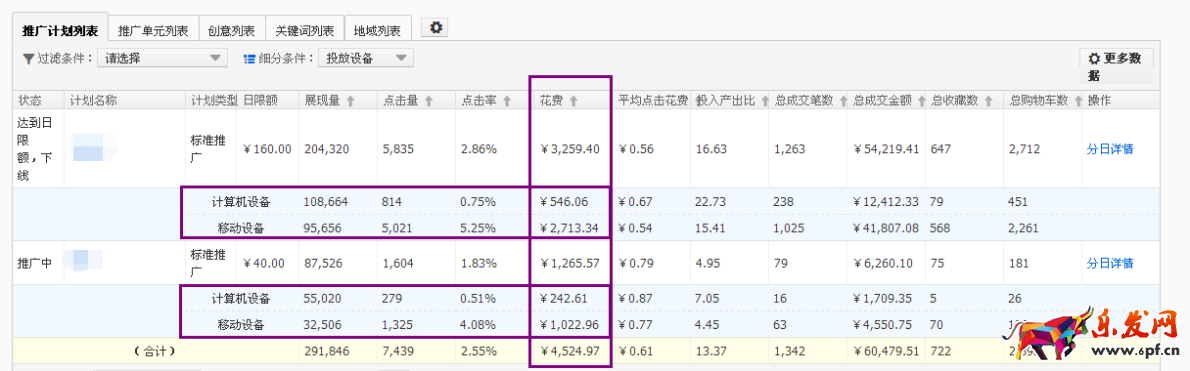This screenshot has height=371, width=1190.
Task: Switch to 推广单元列表 tab
Action: click(x=154, y=30)
